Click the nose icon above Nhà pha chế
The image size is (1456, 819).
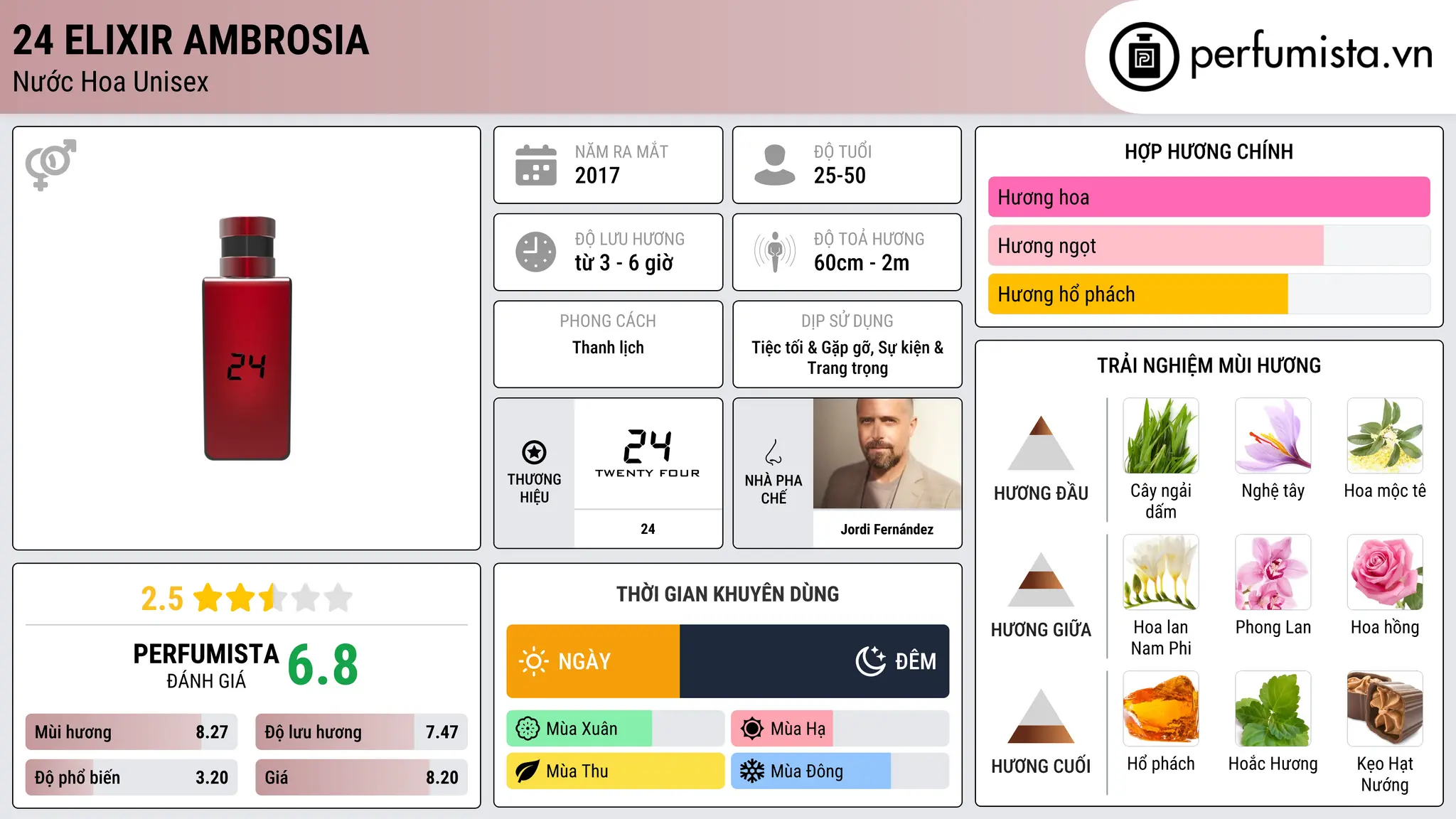click(x=773, y=452)
